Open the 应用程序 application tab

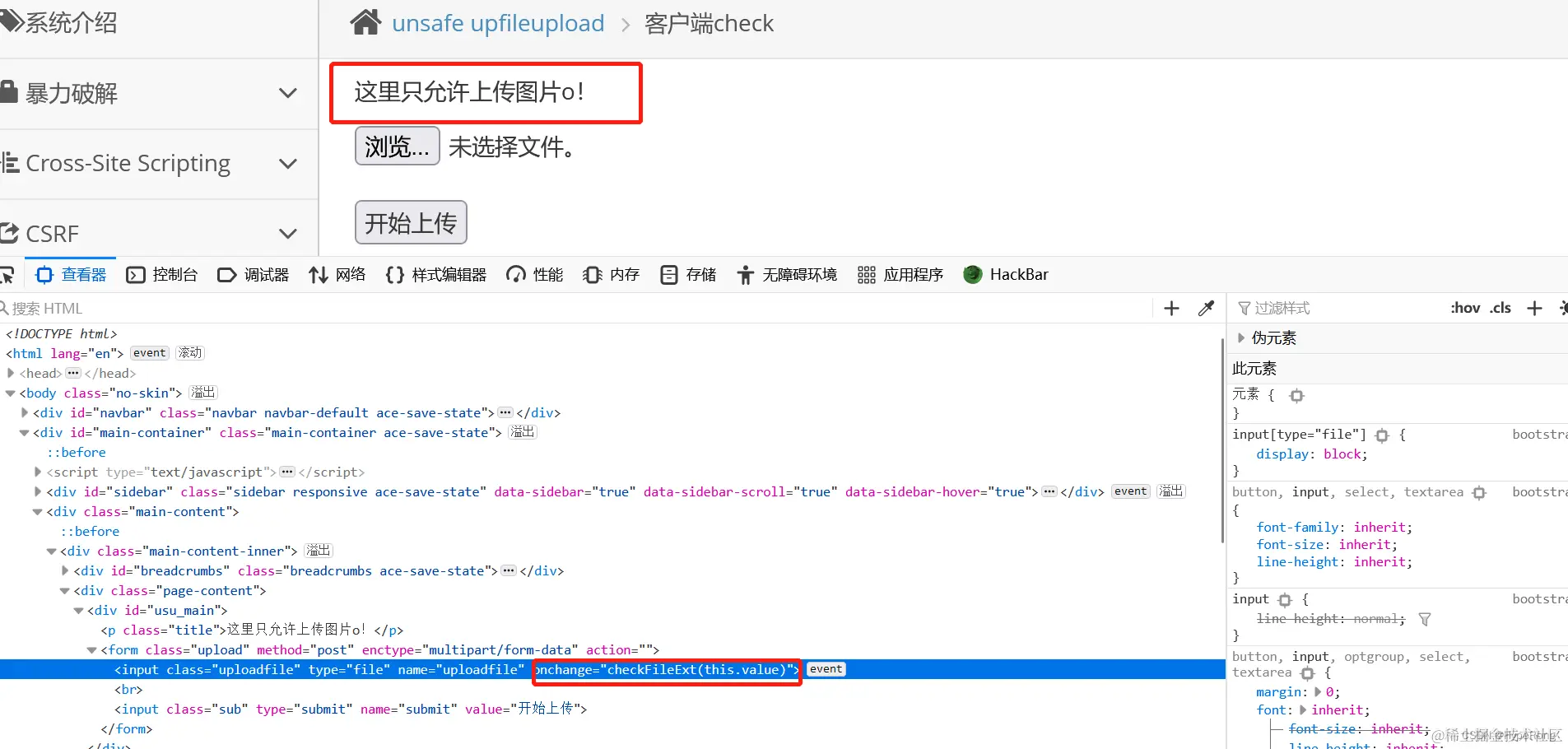click(900, 275)
